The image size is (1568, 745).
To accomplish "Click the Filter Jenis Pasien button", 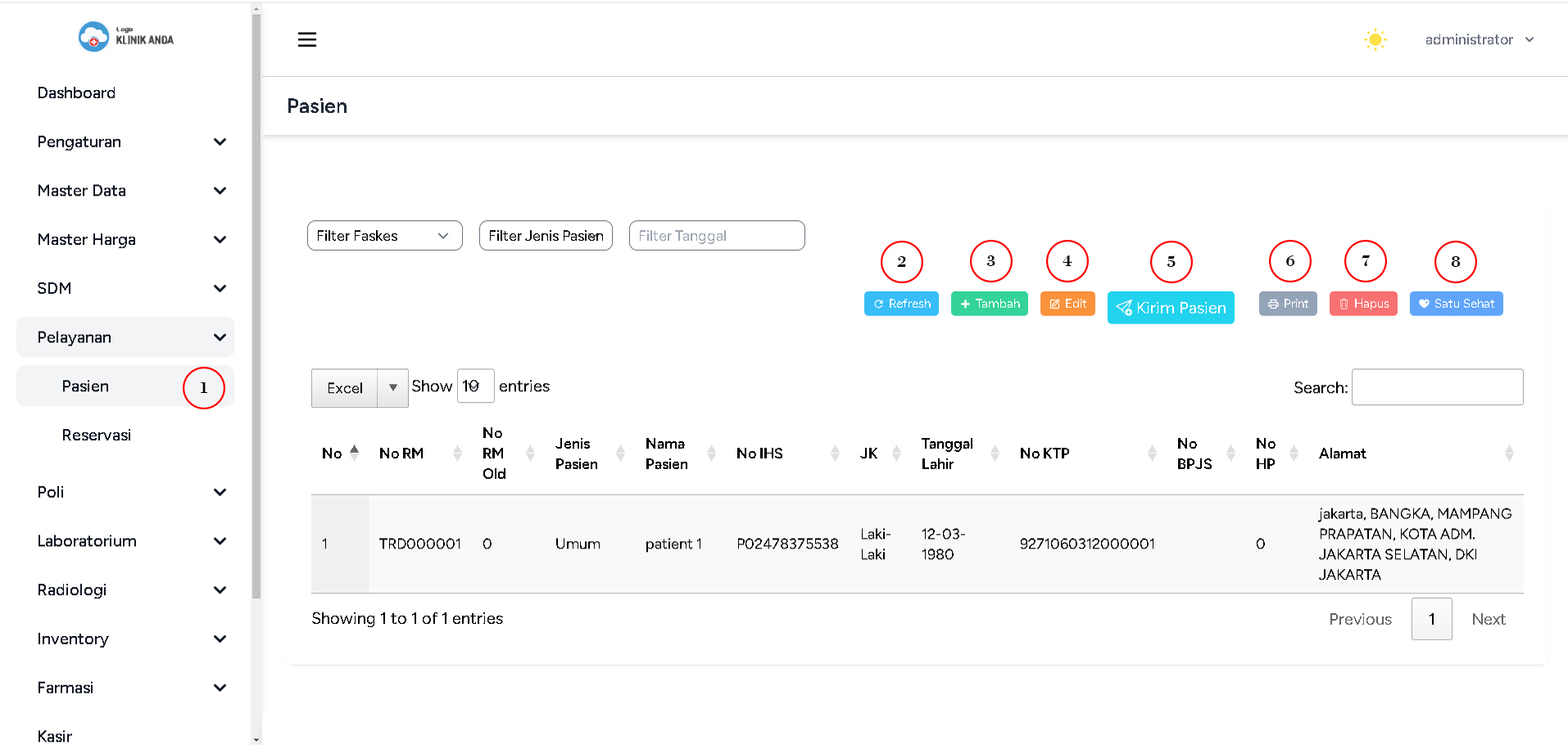I will pyautogui.click(x=546, y=236).
